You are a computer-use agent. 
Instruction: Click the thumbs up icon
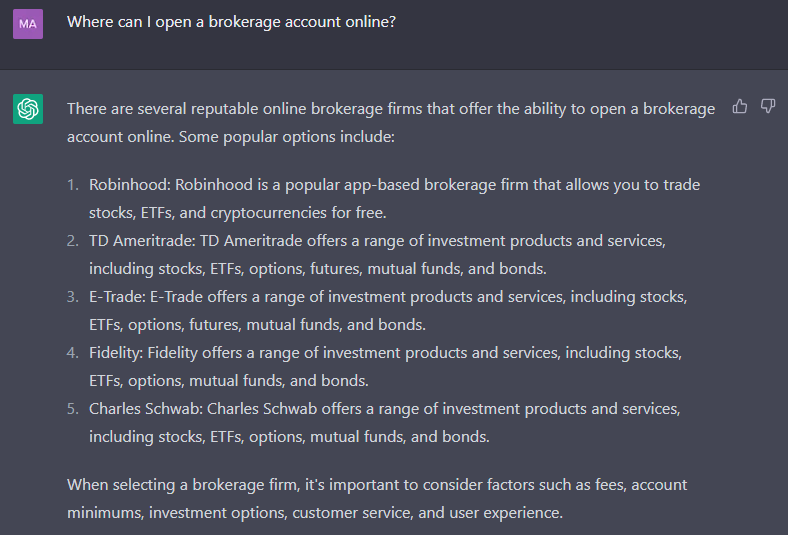coord(740,106)
